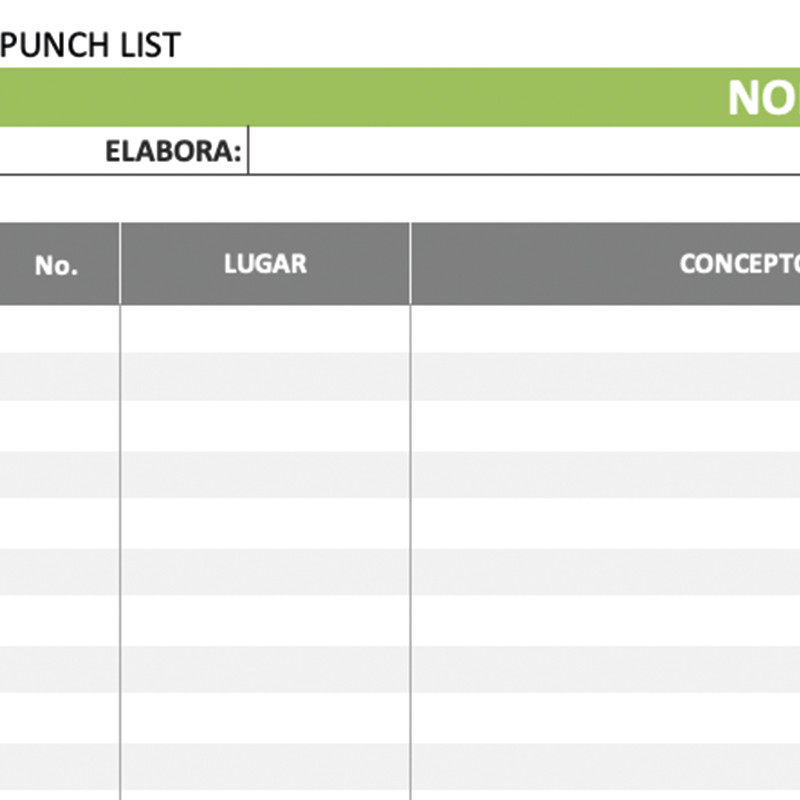Click first empty cell under LUGAR header
This screenshot has height=800, width=800.
tap(265, 328)
